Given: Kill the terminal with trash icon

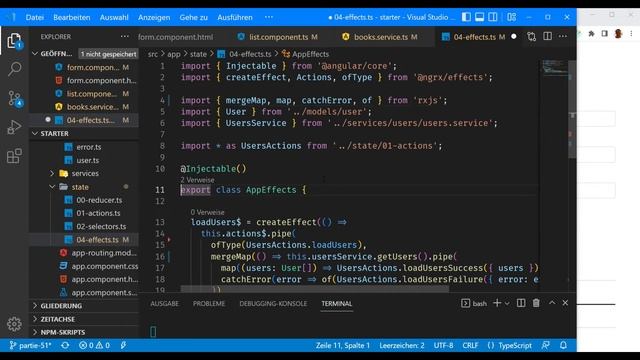Looking at the screenshot, I should [x=536, y=303].
